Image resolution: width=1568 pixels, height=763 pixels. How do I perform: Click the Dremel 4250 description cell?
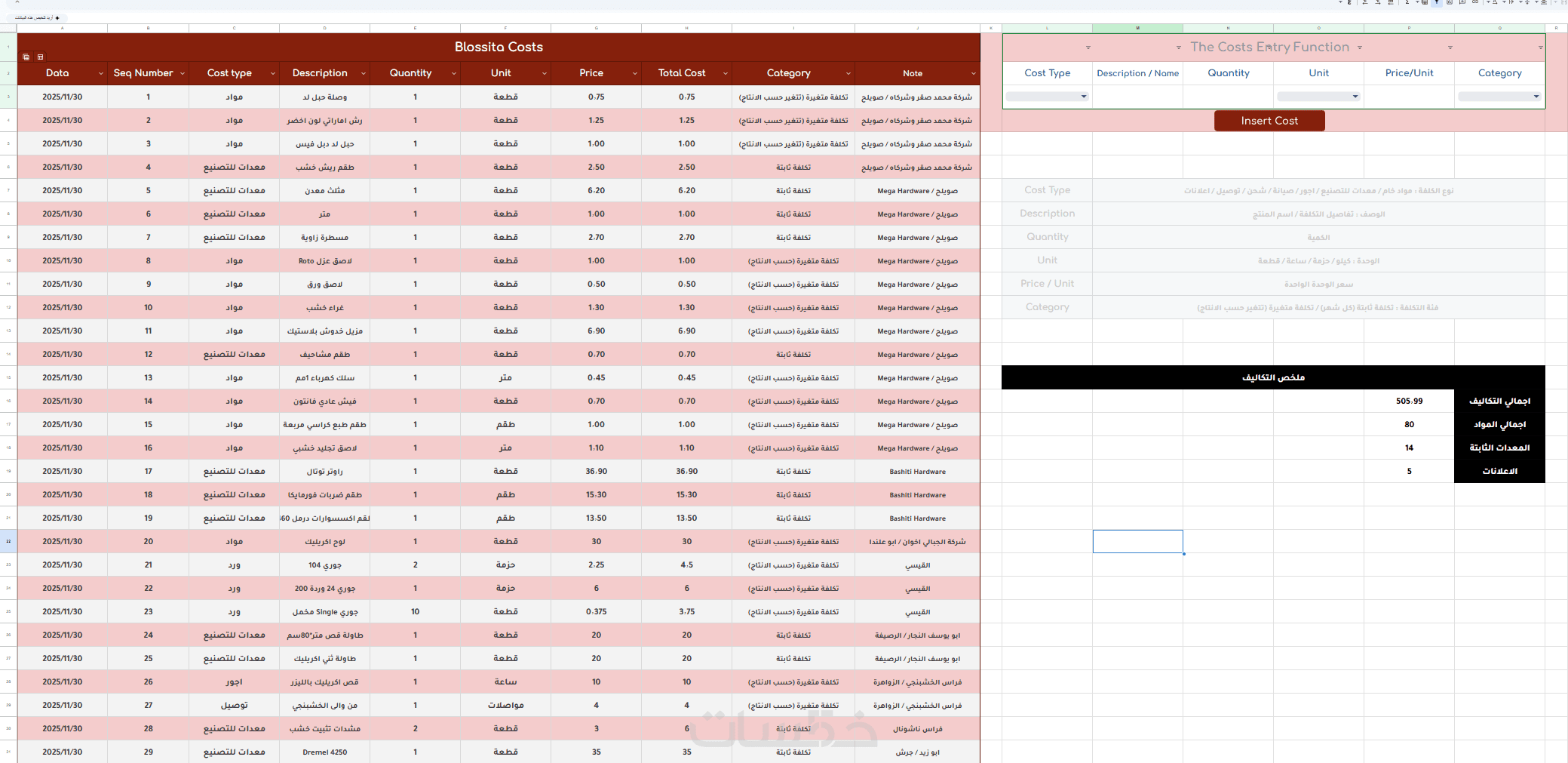(x=324, y=752)
